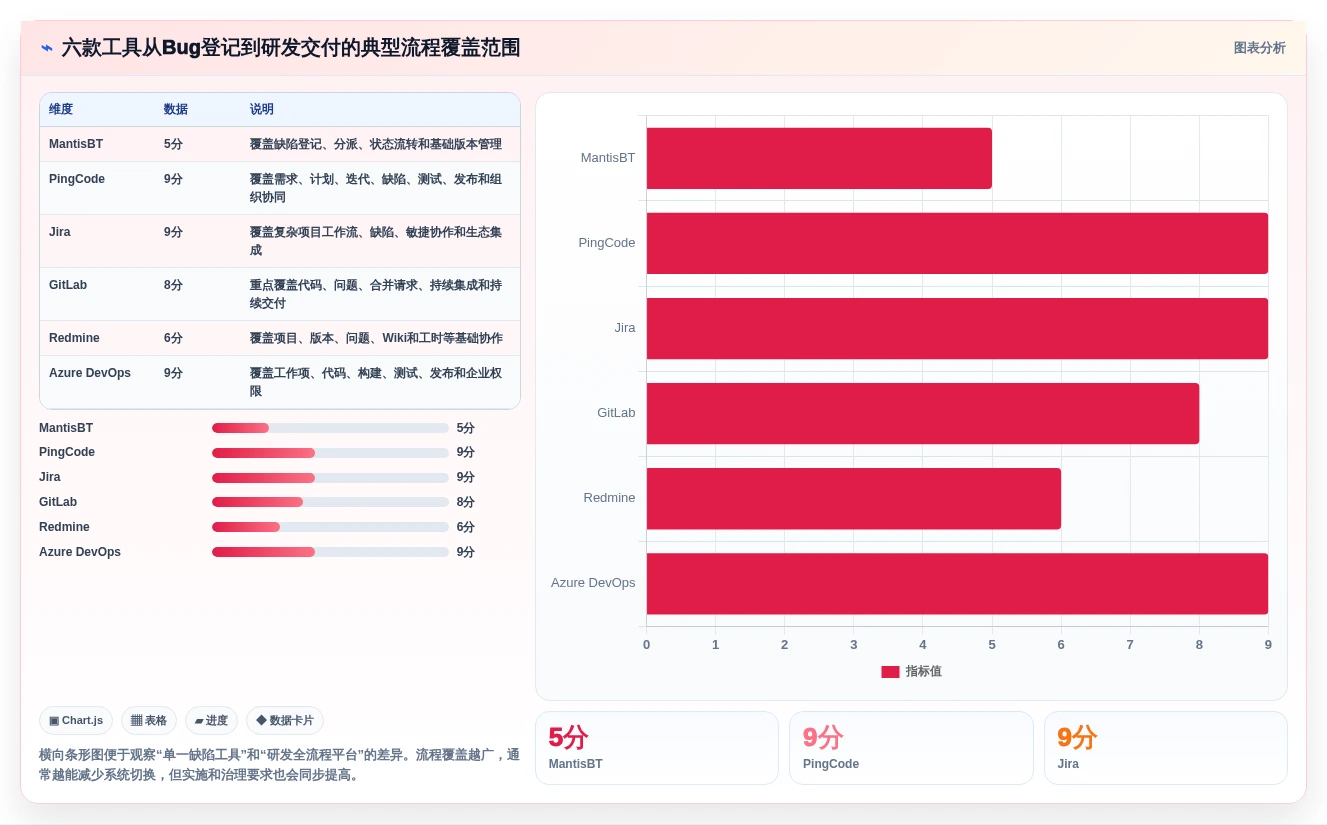Select the 数据卡片 tag chip
1327x825 pixels.
pyautogui.click(x=285, y=720)
